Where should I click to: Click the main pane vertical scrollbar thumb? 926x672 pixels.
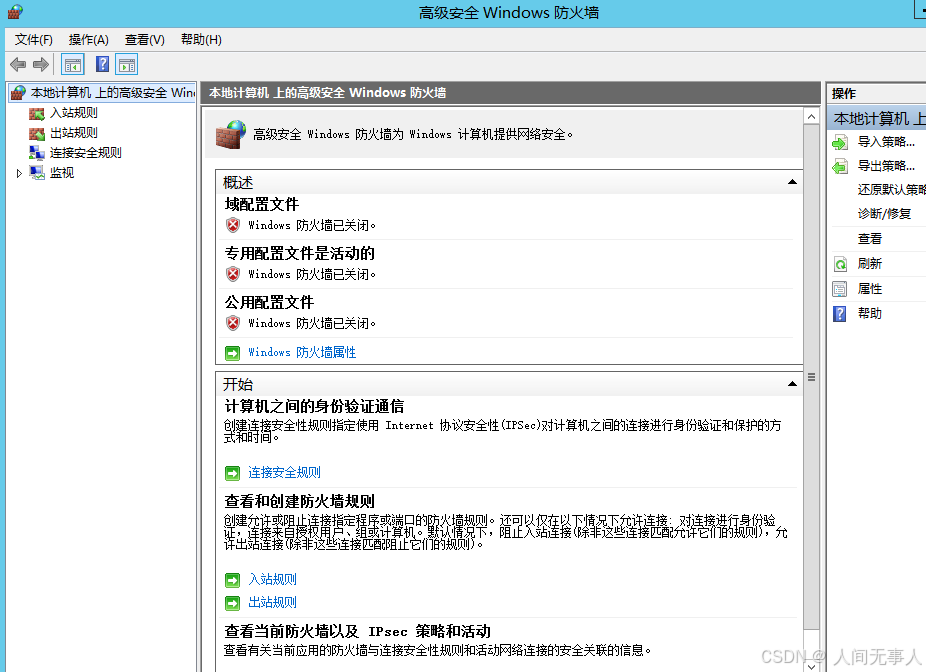(x=811, y=377)
